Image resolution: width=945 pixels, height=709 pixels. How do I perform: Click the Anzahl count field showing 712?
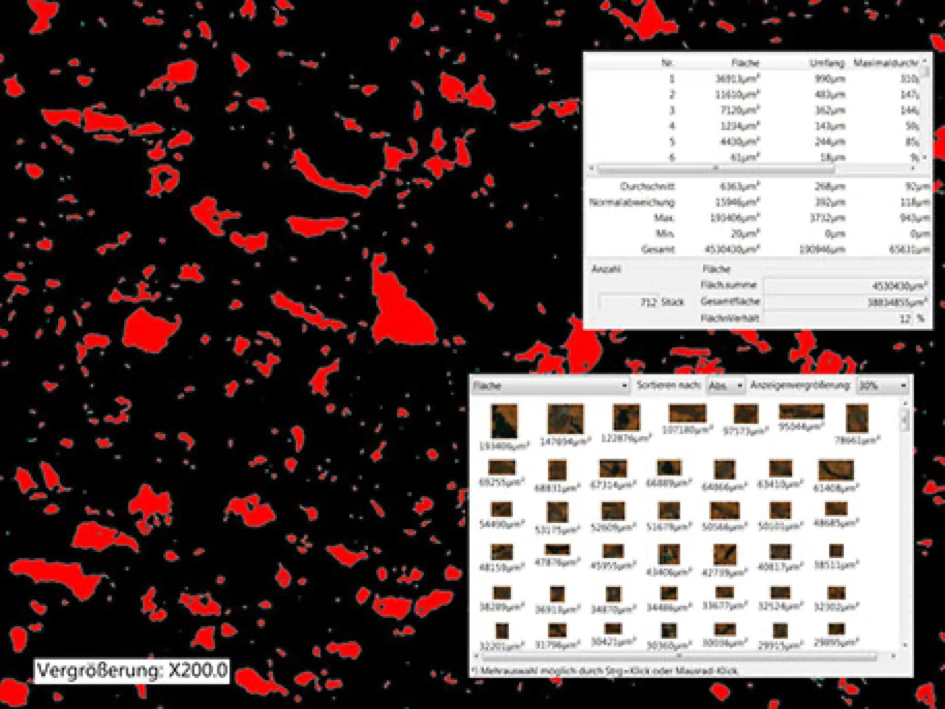[x=629, y=301]
